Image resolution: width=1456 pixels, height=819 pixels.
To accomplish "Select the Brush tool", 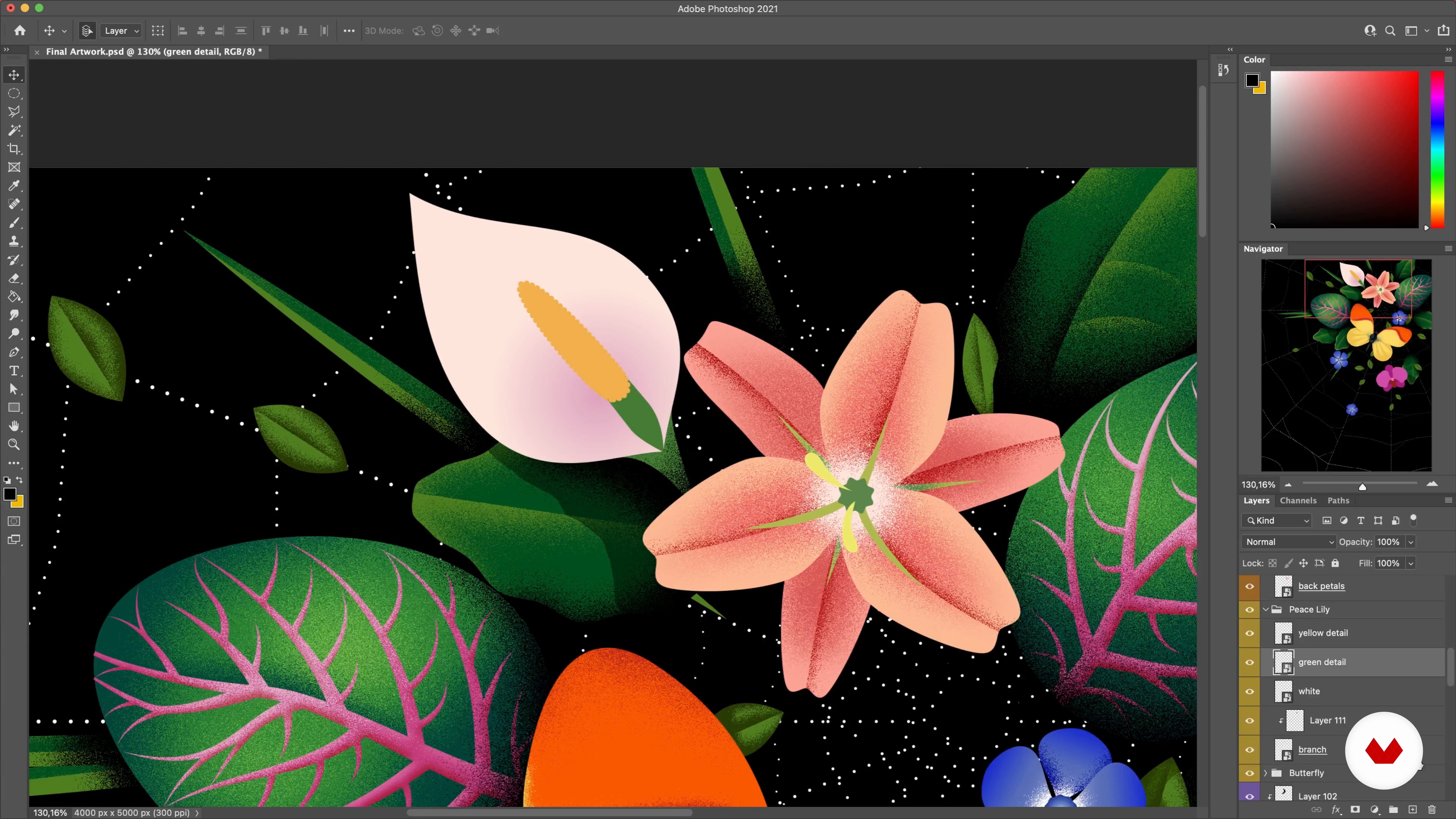I will pos(14,223).
